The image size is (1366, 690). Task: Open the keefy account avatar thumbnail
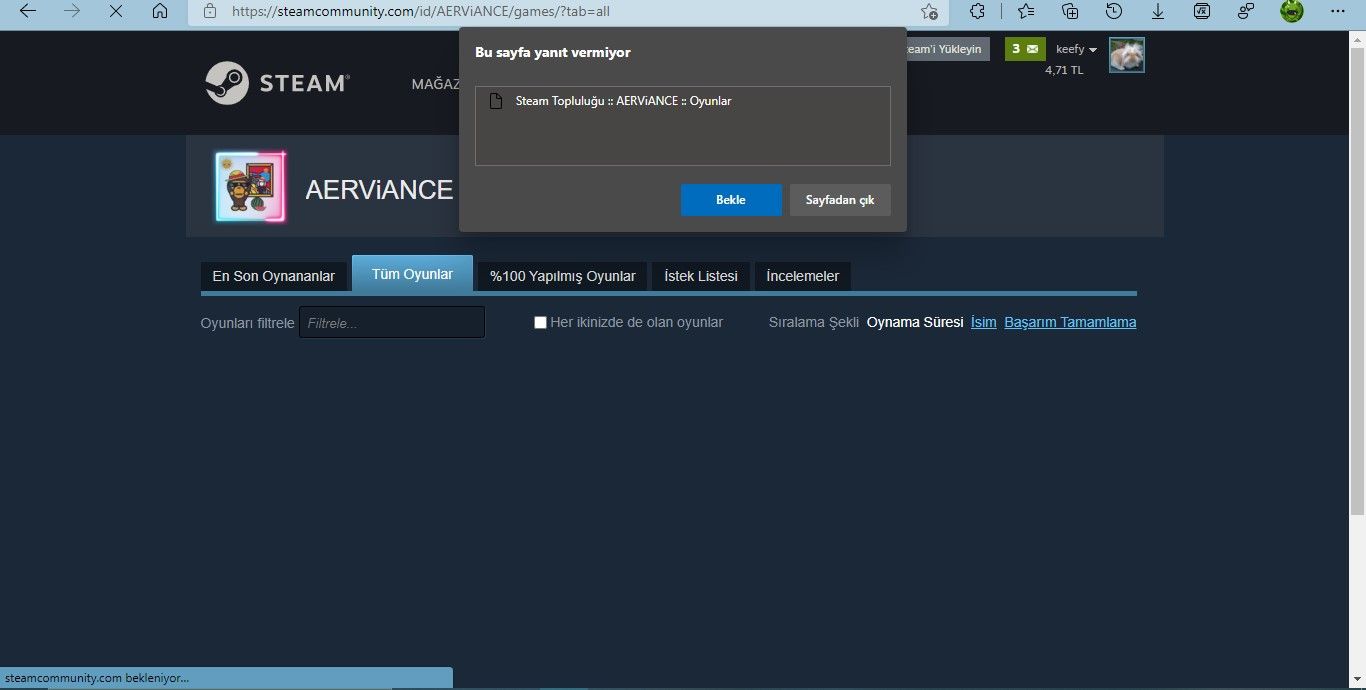1127,55
